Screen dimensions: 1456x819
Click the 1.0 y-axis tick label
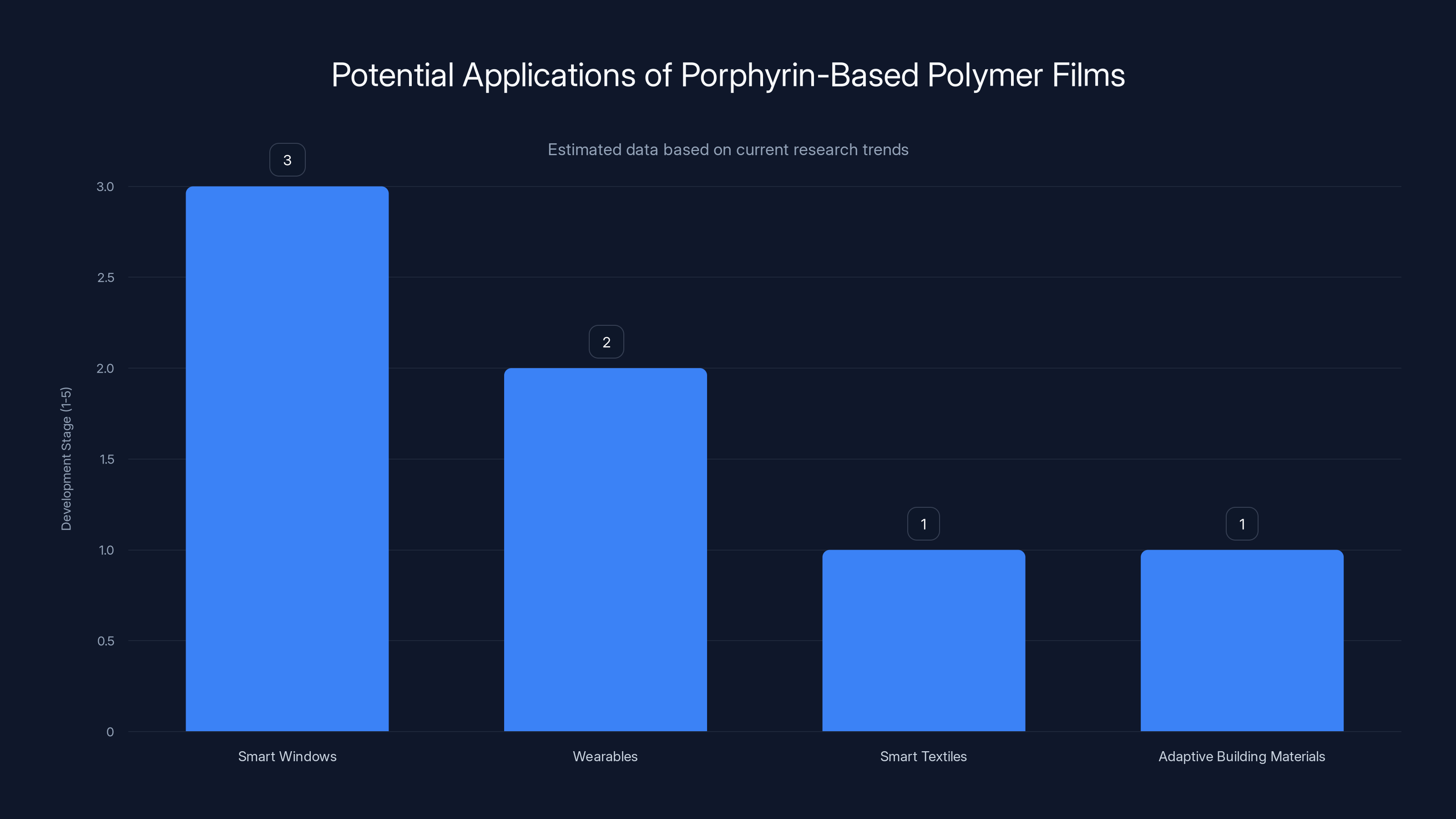click(106, 551)
